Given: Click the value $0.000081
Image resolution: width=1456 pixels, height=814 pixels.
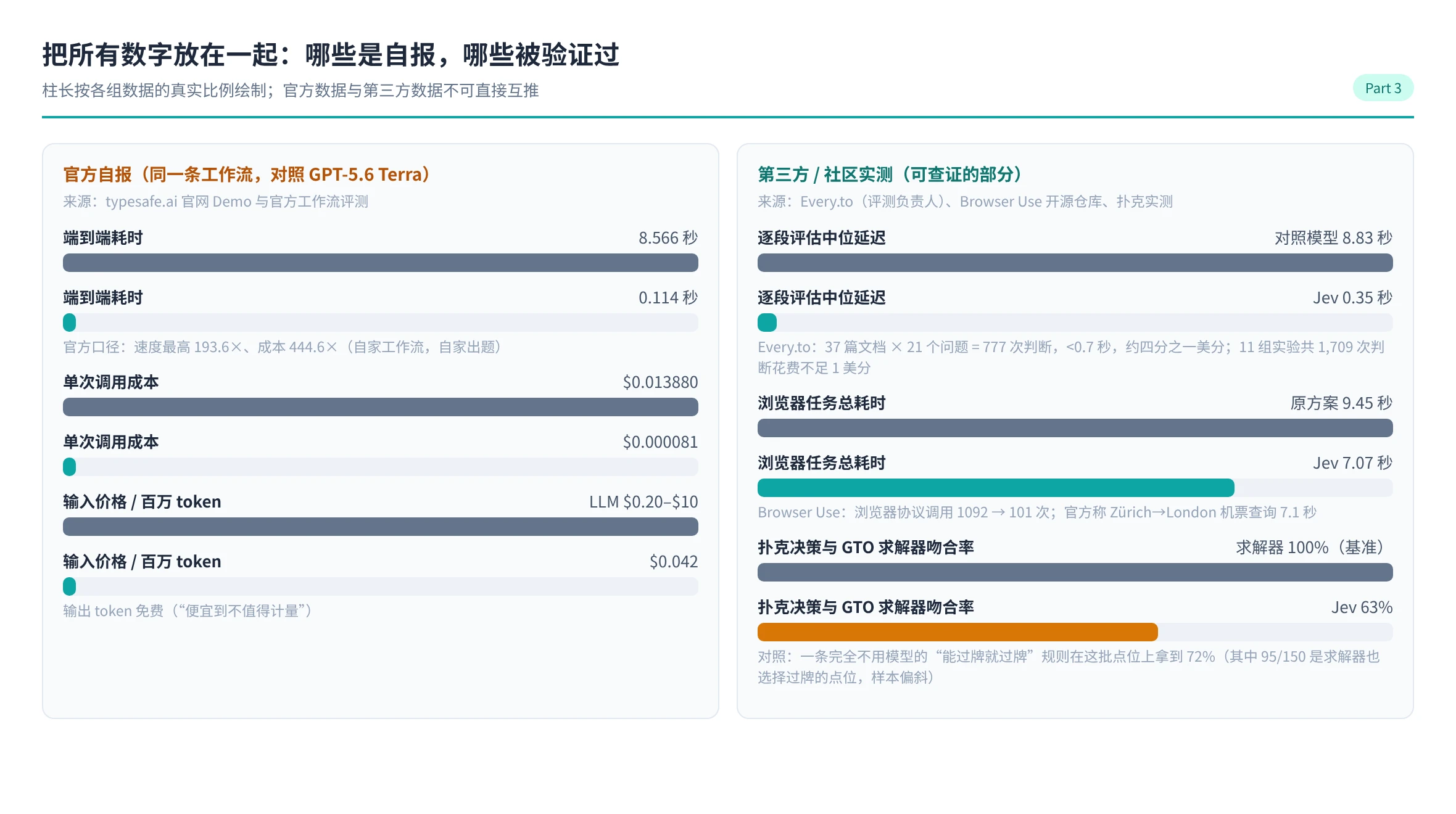Looking at the screenshot, I should pos(660,442).
